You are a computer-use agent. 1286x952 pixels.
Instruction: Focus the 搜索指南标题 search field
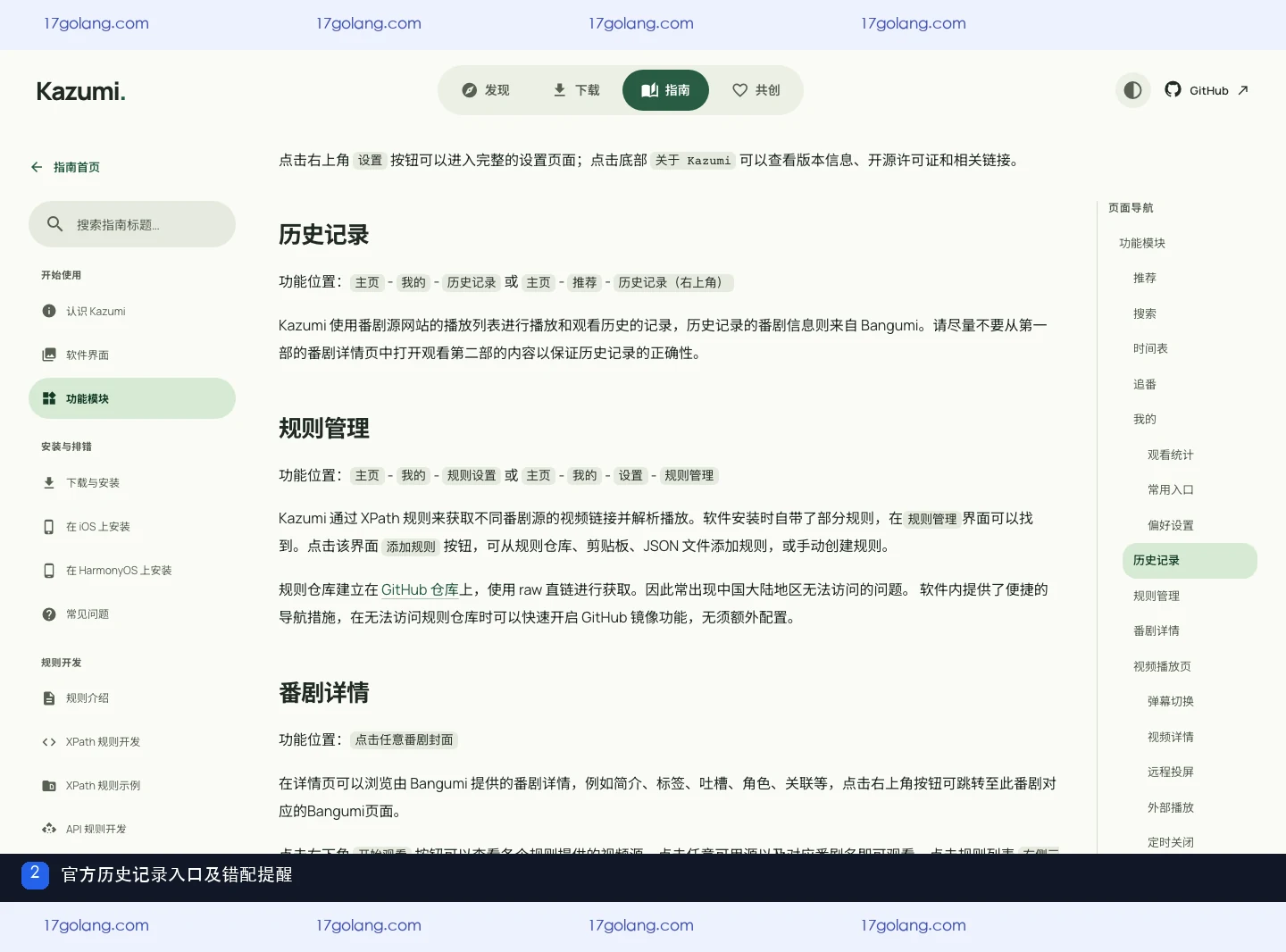coord(132,224)
